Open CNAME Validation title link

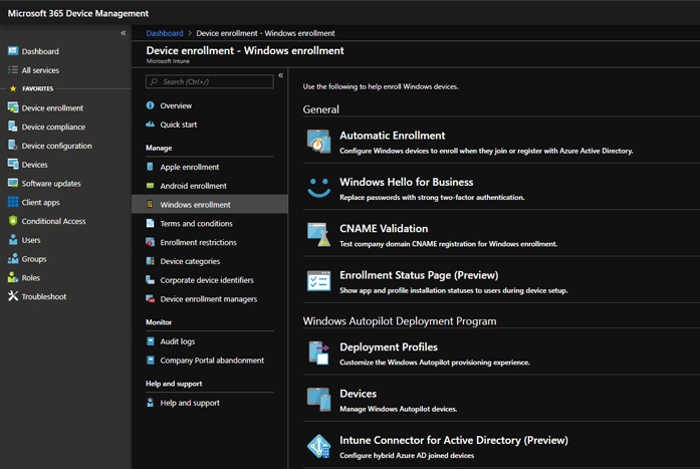tap(383, 228)
